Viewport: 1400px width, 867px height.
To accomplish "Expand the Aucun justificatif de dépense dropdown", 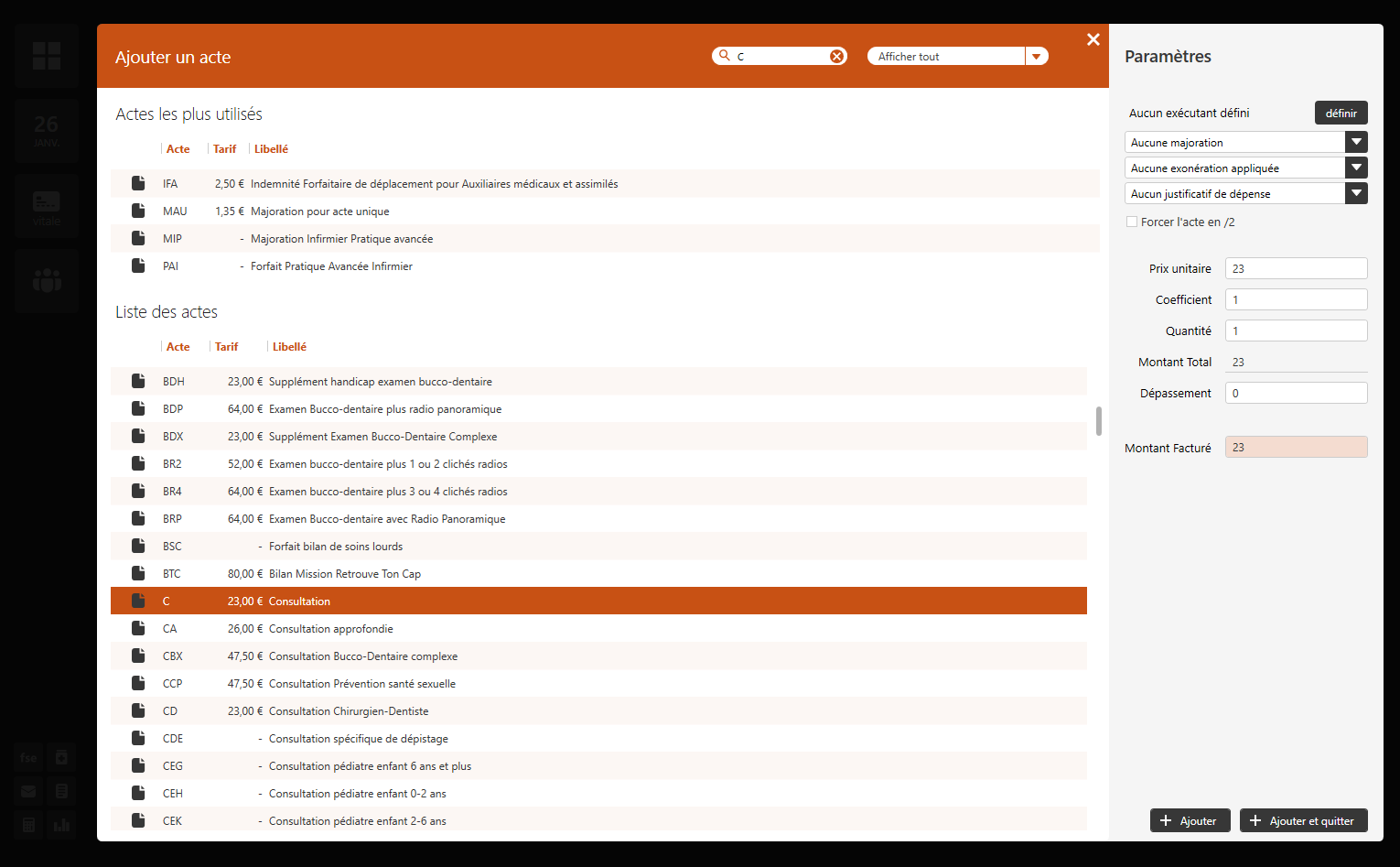I will (1356, 193).
